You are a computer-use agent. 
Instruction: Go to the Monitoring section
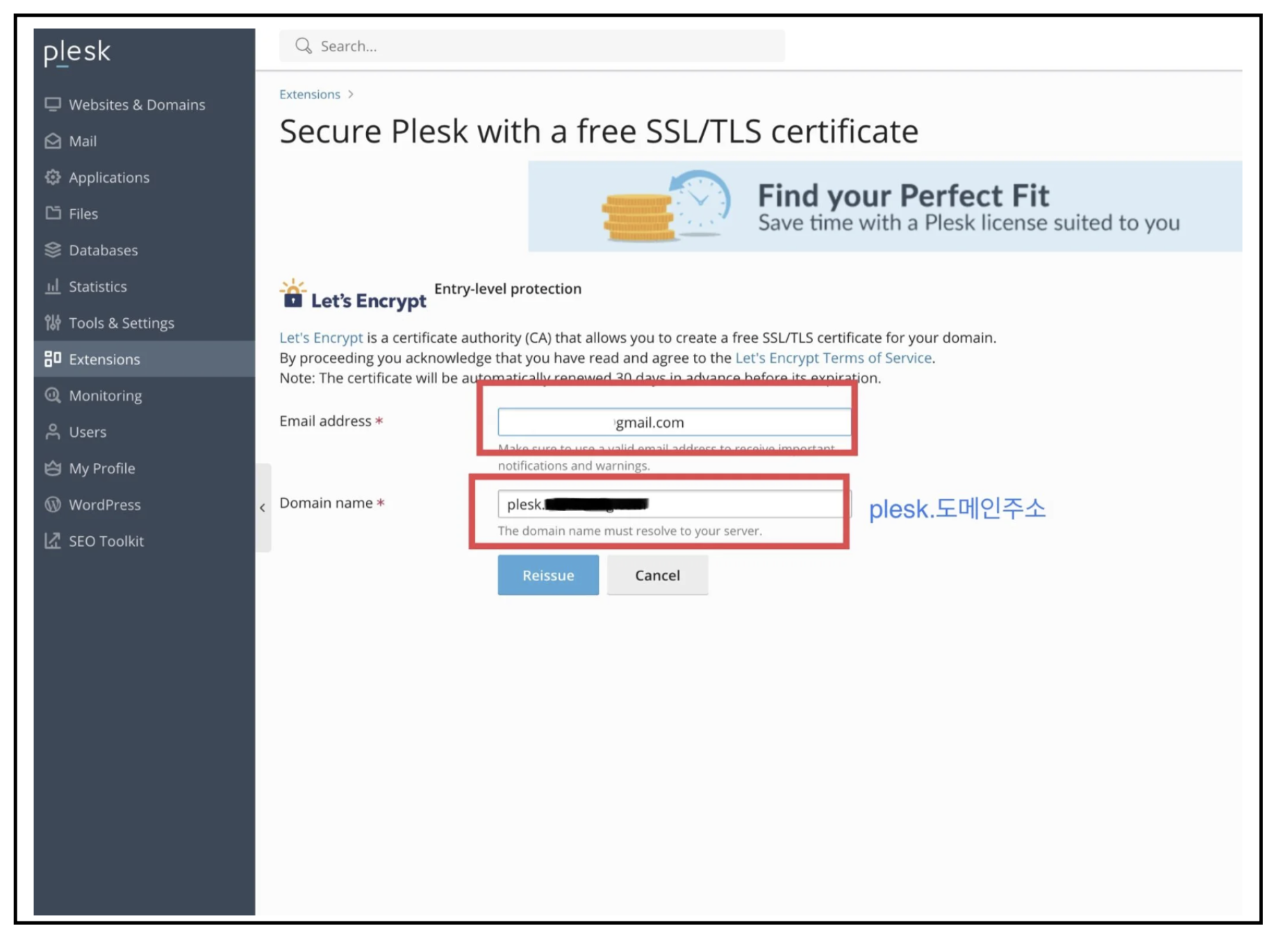pyautogui.click(x=145, y=395)
